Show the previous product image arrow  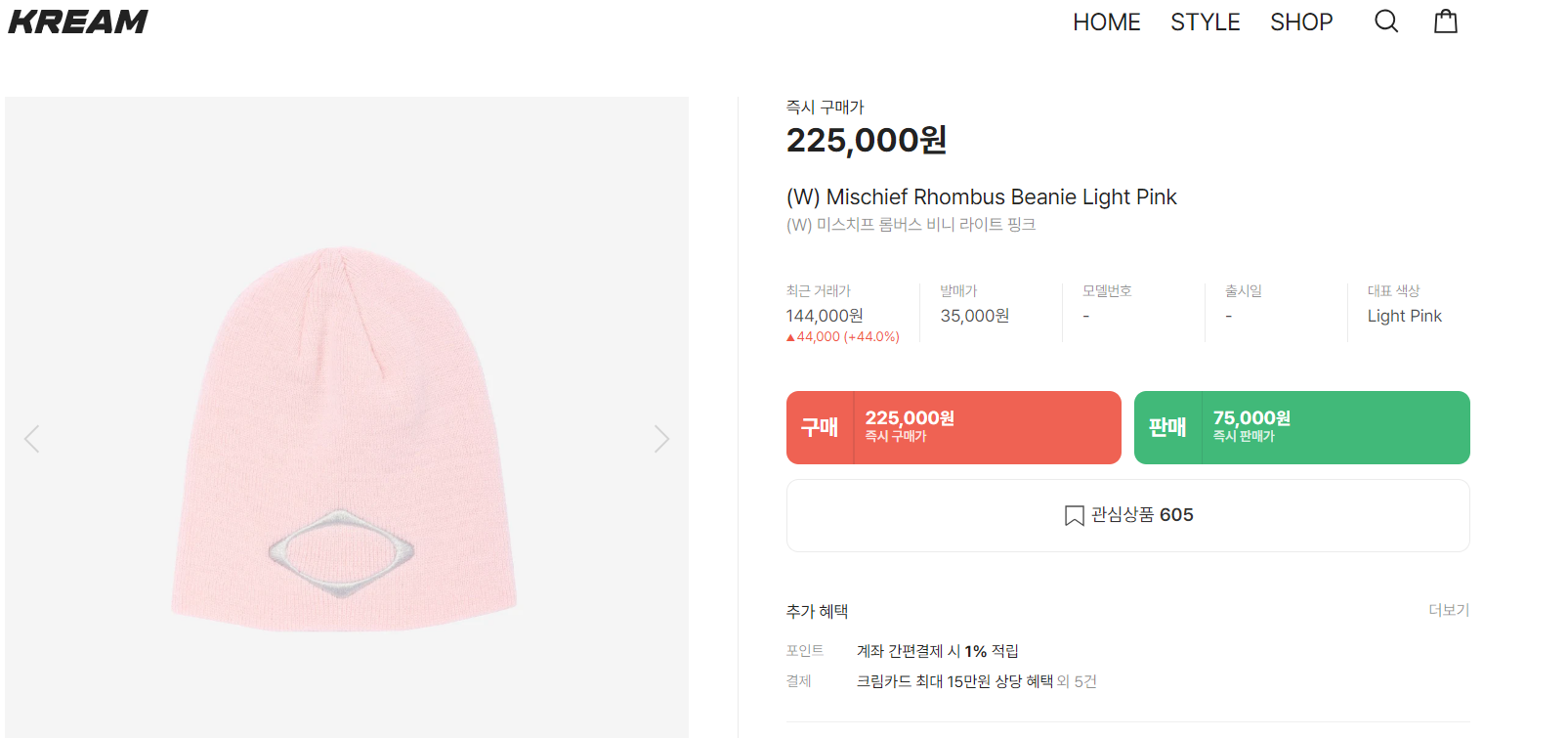(32, 439)
